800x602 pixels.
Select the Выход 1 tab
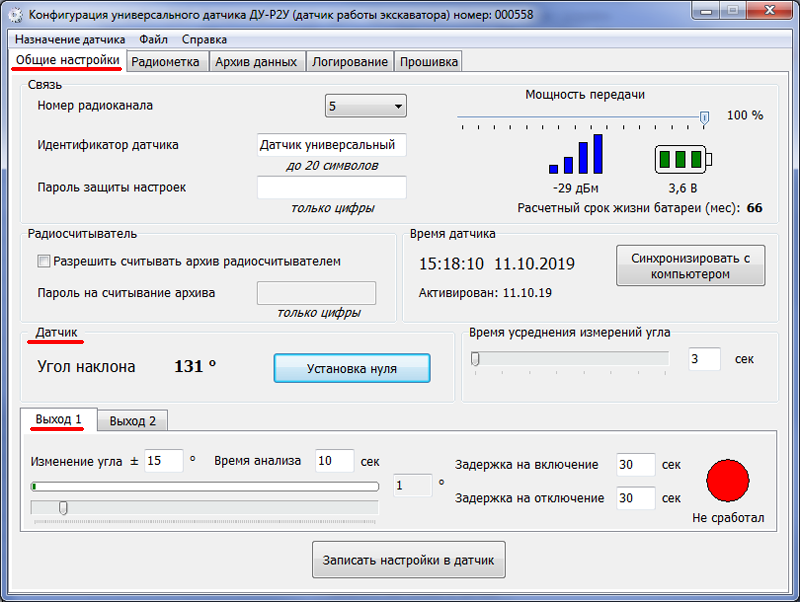(59, 419)
